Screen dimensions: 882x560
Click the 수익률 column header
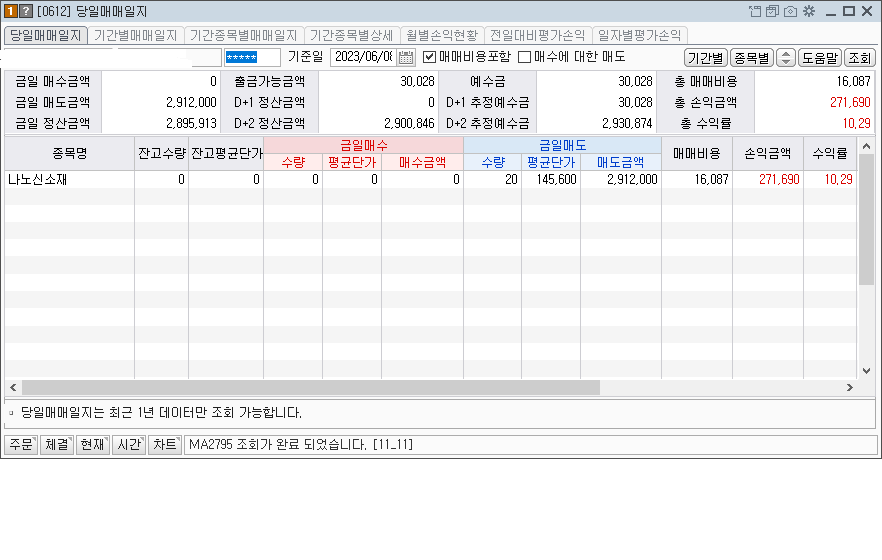click(830, 153)
